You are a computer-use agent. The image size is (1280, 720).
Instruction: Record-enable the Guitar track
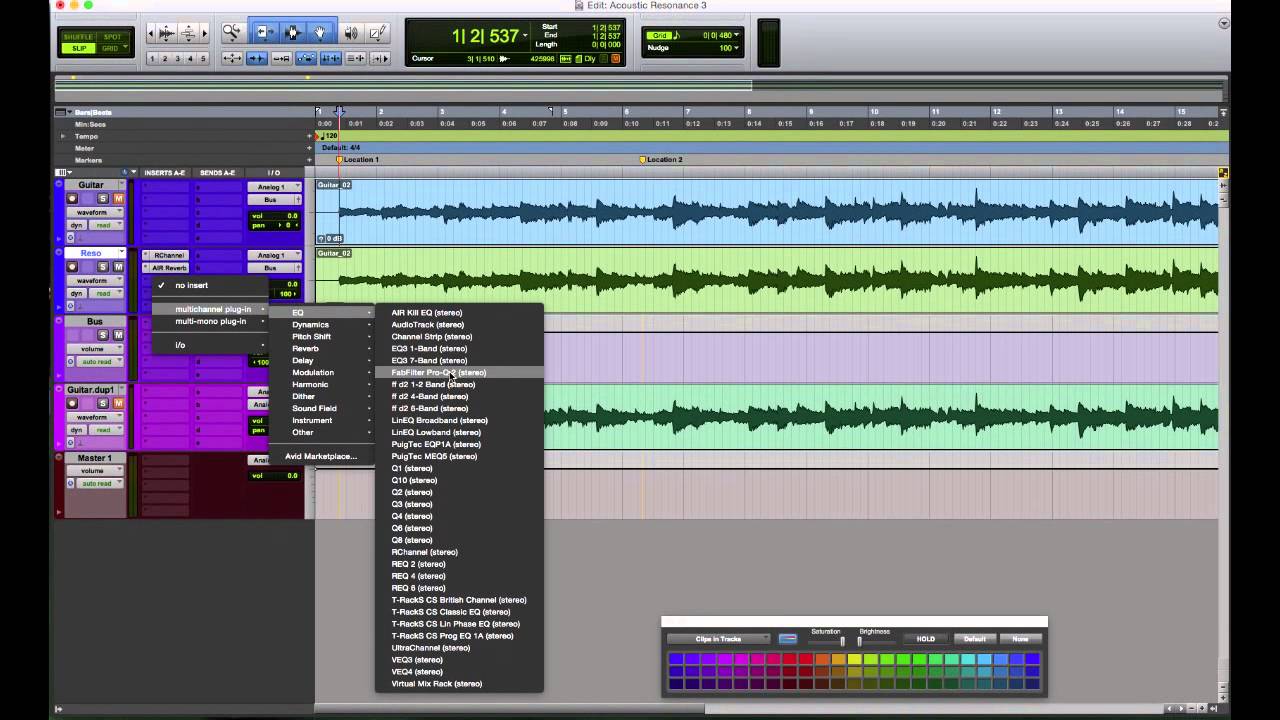coord(72,199)
